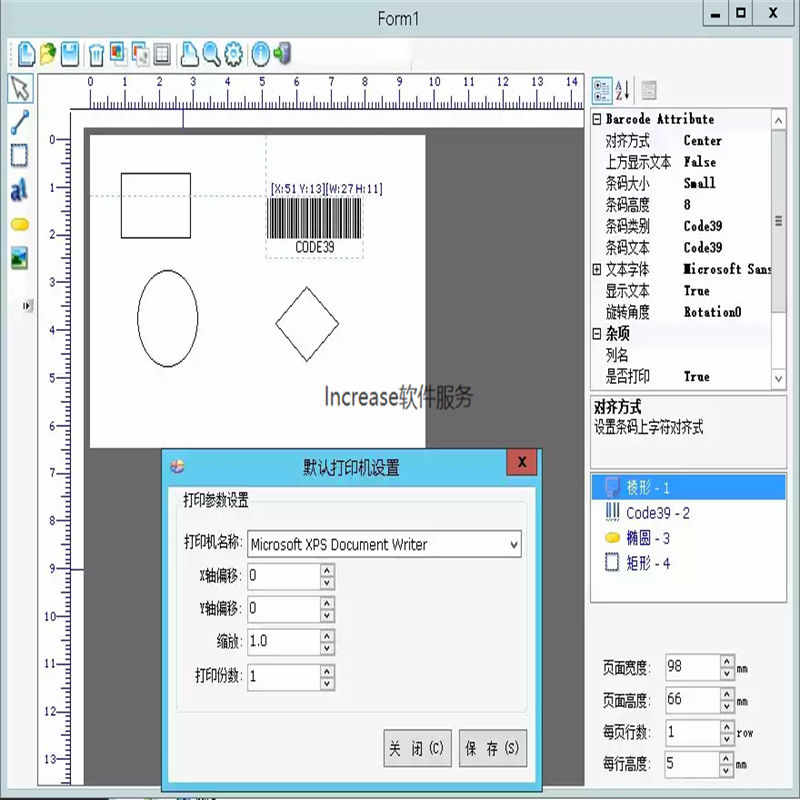Click the blue Info icon
The height and width of the screenshot is (800, 800).
[x=261, y=54]
